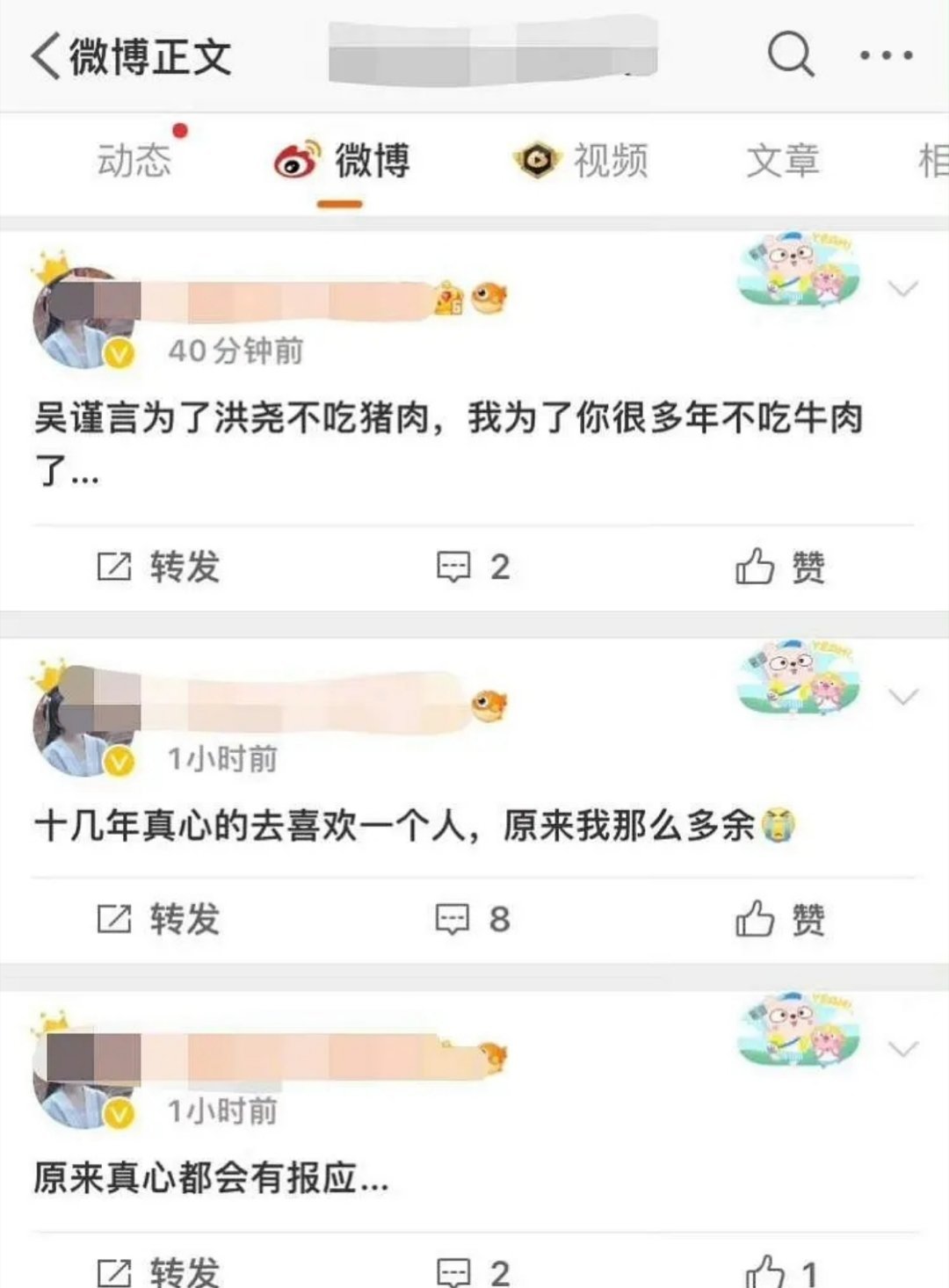Open the post text 原来真心都会有报应
The width and height of the screenshot is (949, 1288).
pos(211,1178)
